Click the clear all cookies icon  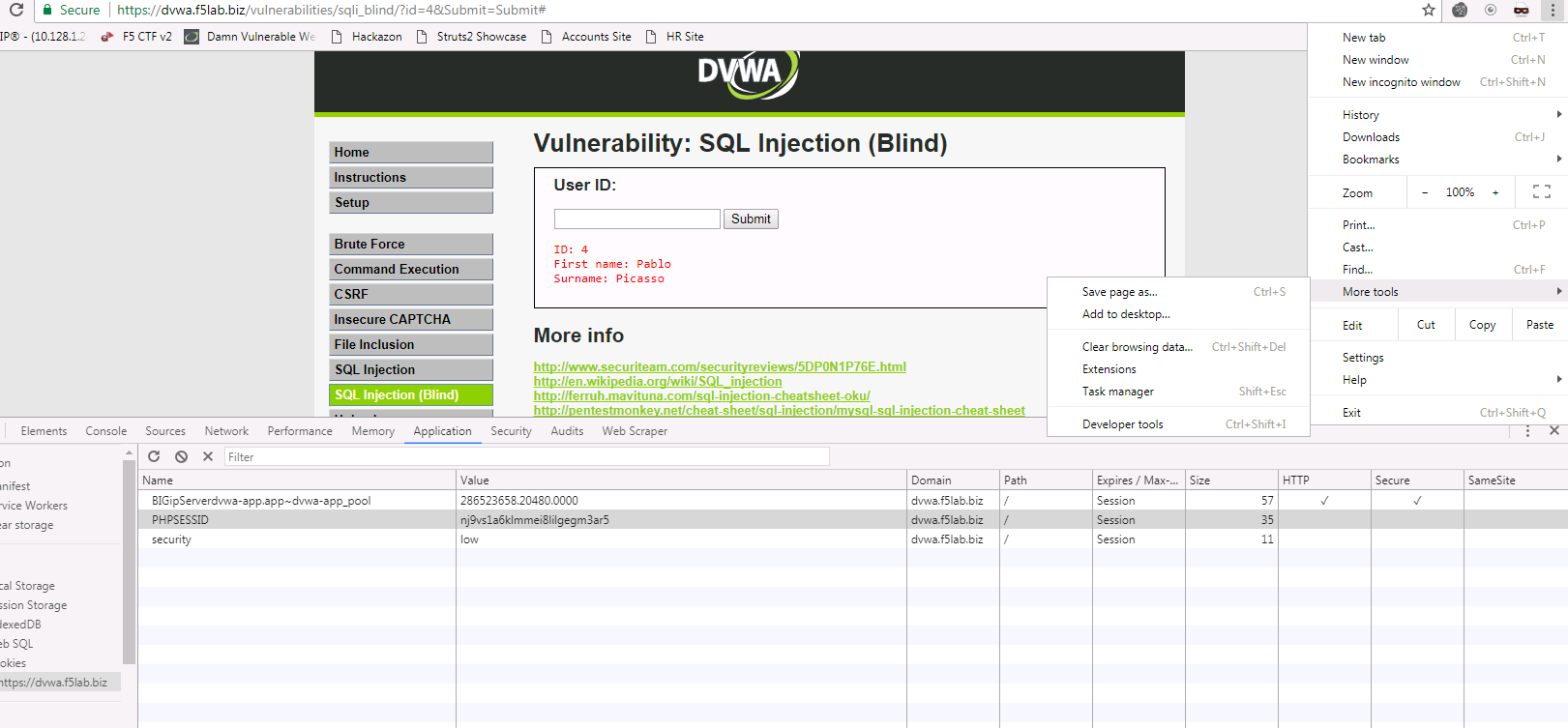181,456
